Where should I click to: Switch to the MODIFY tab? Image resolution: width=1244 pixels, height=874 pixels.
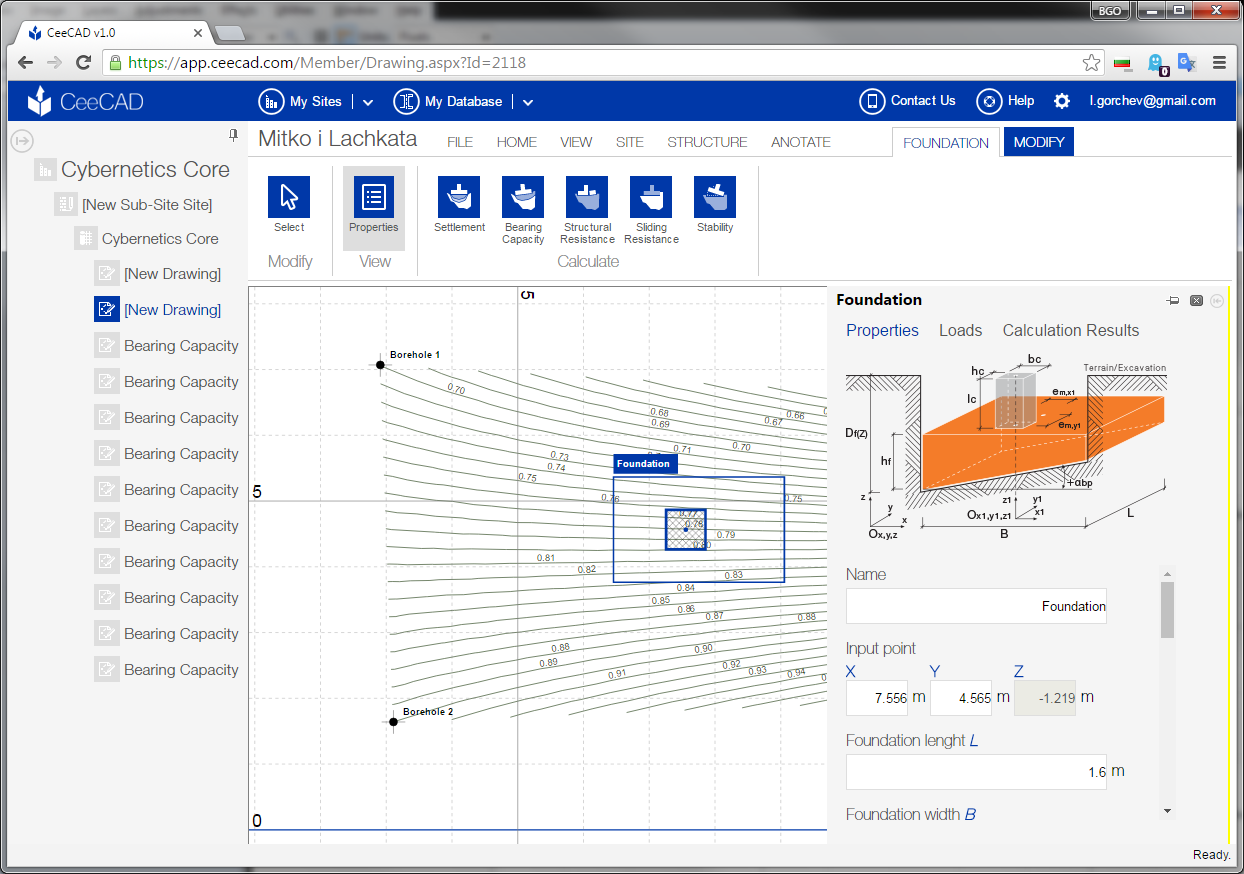click(1039, 142)
